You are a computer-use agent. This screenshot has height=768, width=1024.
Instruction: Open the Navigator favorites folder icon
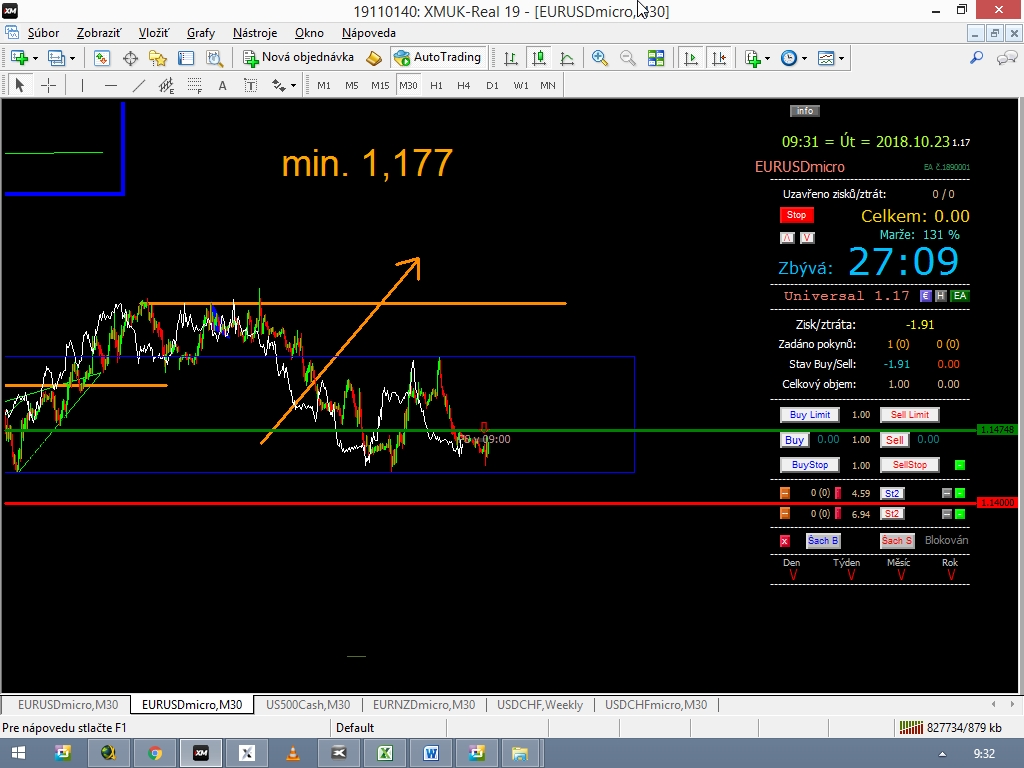coord(158,58)
